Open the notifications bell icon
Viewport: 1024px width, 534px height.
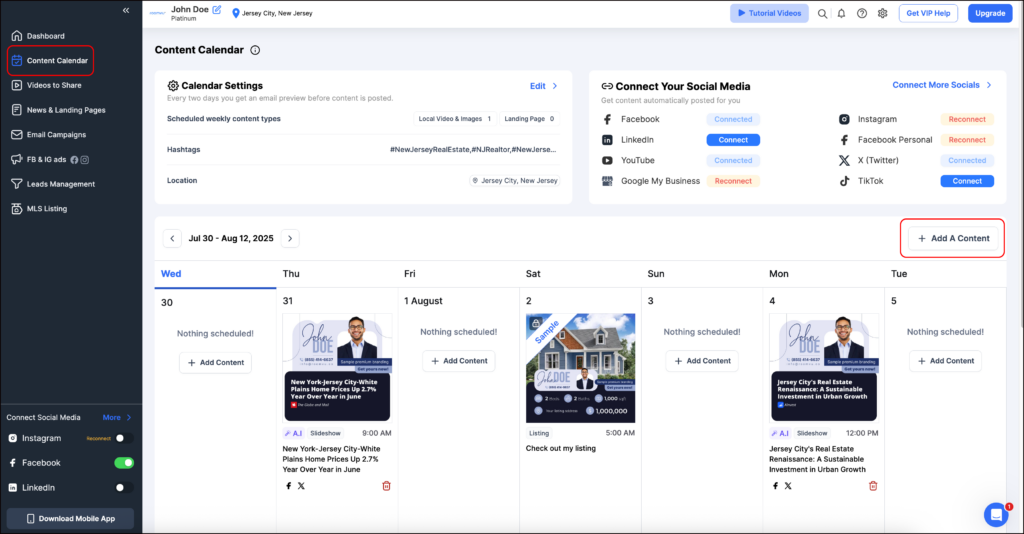842,14
